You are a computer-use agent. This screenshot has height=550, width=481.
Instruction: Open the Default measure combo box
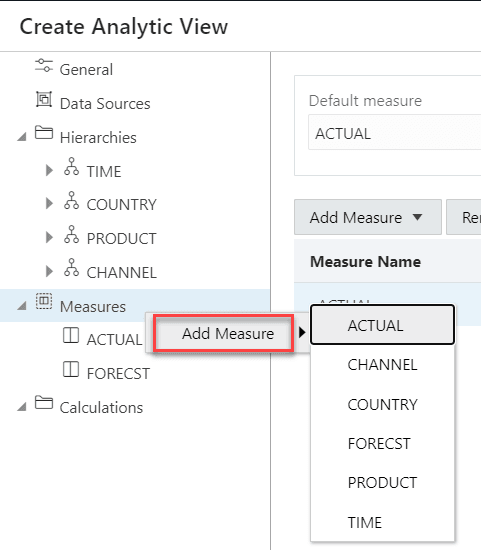point(395,132)
